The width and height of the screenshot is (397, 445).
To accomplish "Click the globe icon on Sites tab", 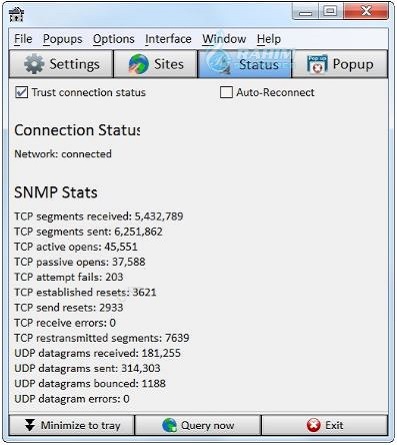I will (x=139, y=64).
